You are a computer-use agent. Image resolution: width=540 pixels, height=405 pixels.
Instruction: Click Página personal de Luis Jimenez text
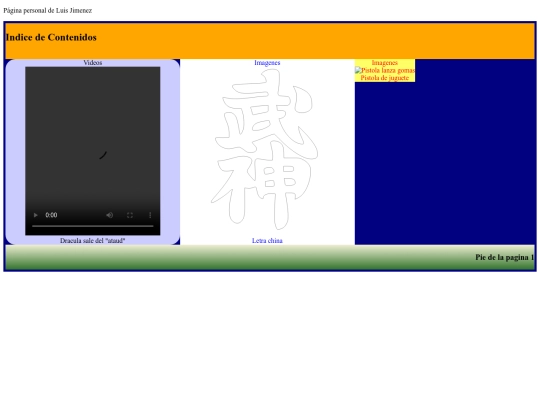pyautogui.click(x=48, y=11)
